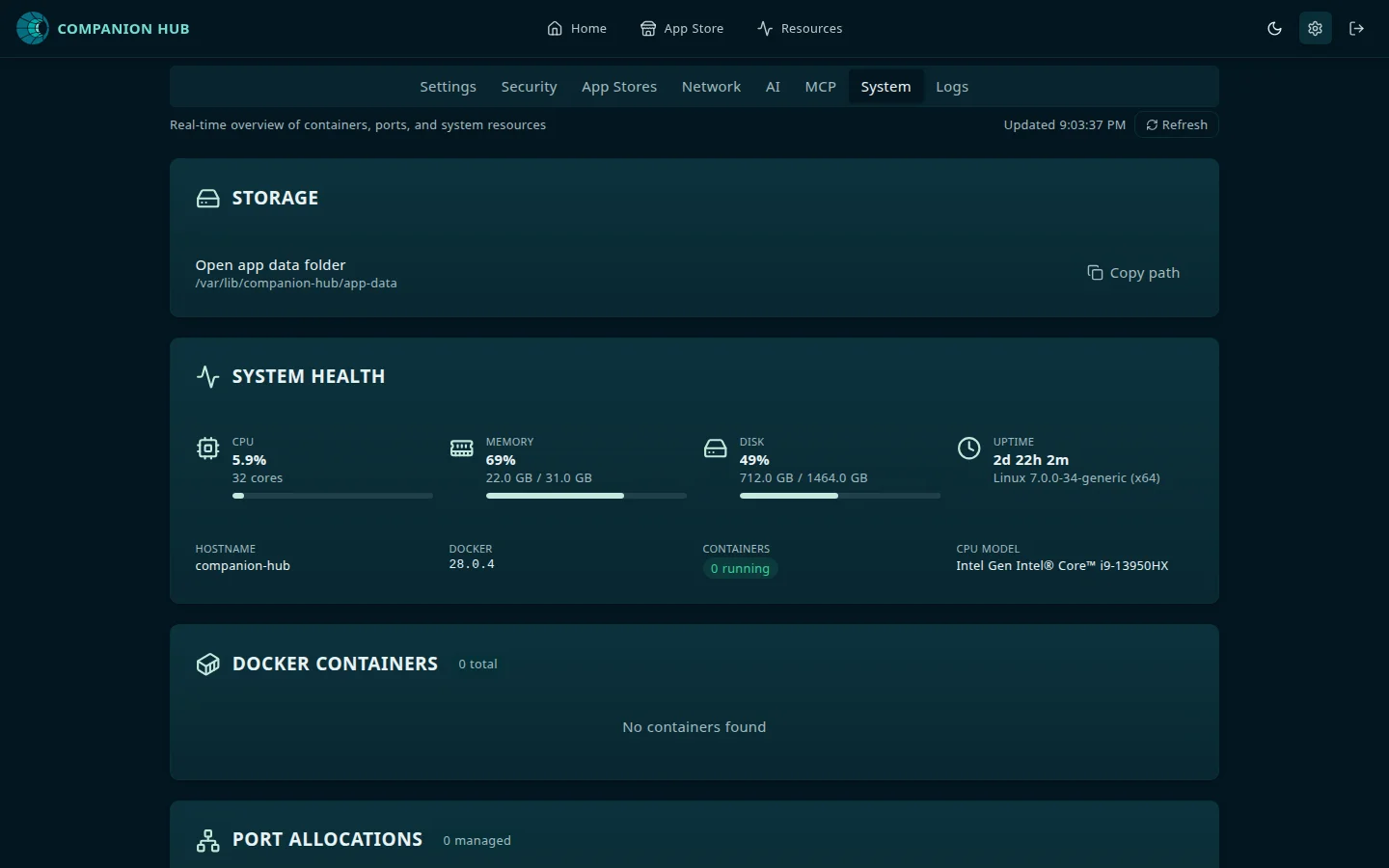The image size is (1389, 868).
Task: Click the CPU chip icon
Action: click(x=207, y=448)
